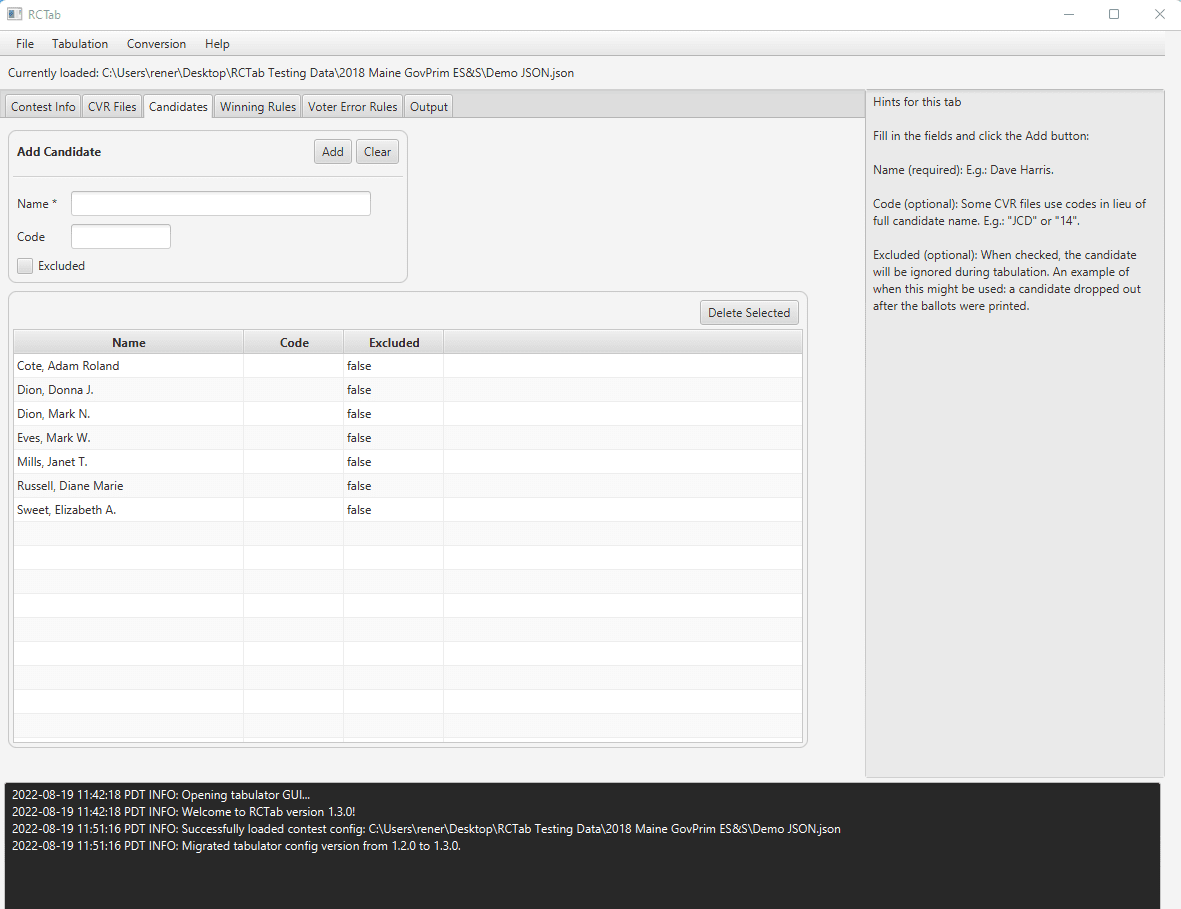Click the Delete Selected button
1181x909 pixels.
point(749,313)
